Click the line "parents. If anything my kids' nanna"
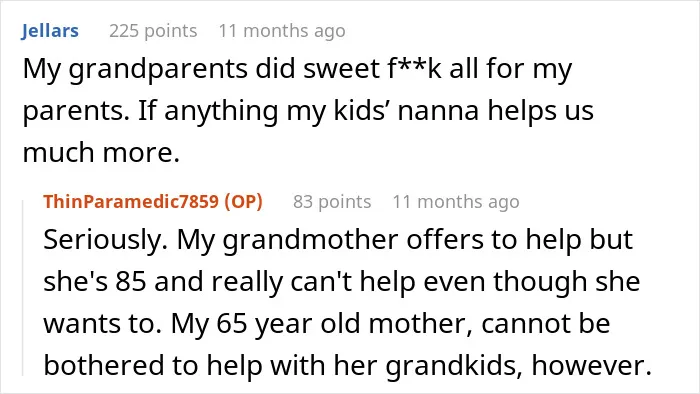The image size is (700, 394). tap(308, 111)
